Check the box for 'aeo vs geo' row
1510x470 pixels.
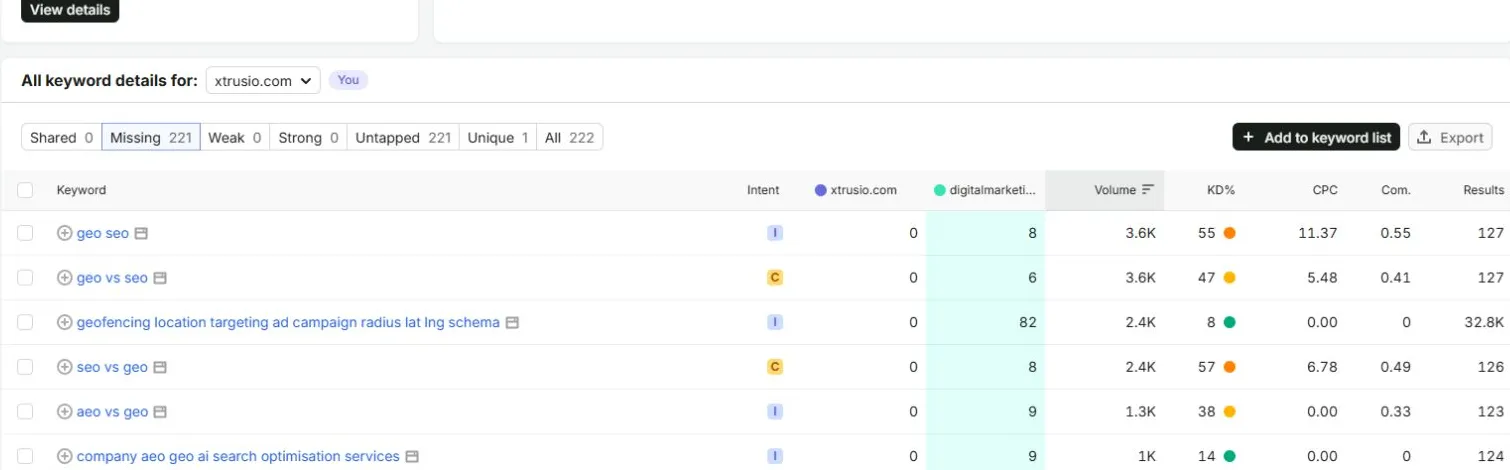point(25,412)
